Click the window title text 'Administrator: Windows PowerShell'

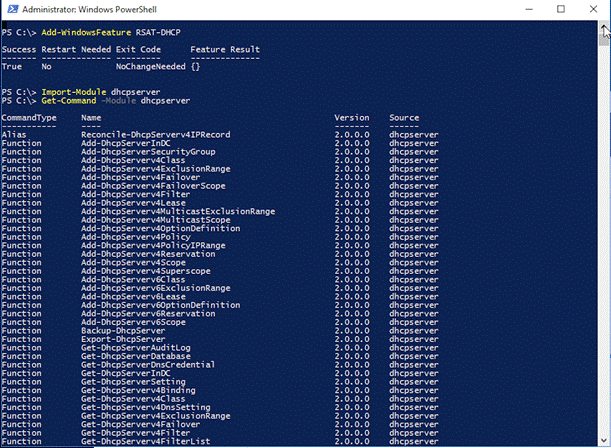pyautogui.click(x=86, y=9)
